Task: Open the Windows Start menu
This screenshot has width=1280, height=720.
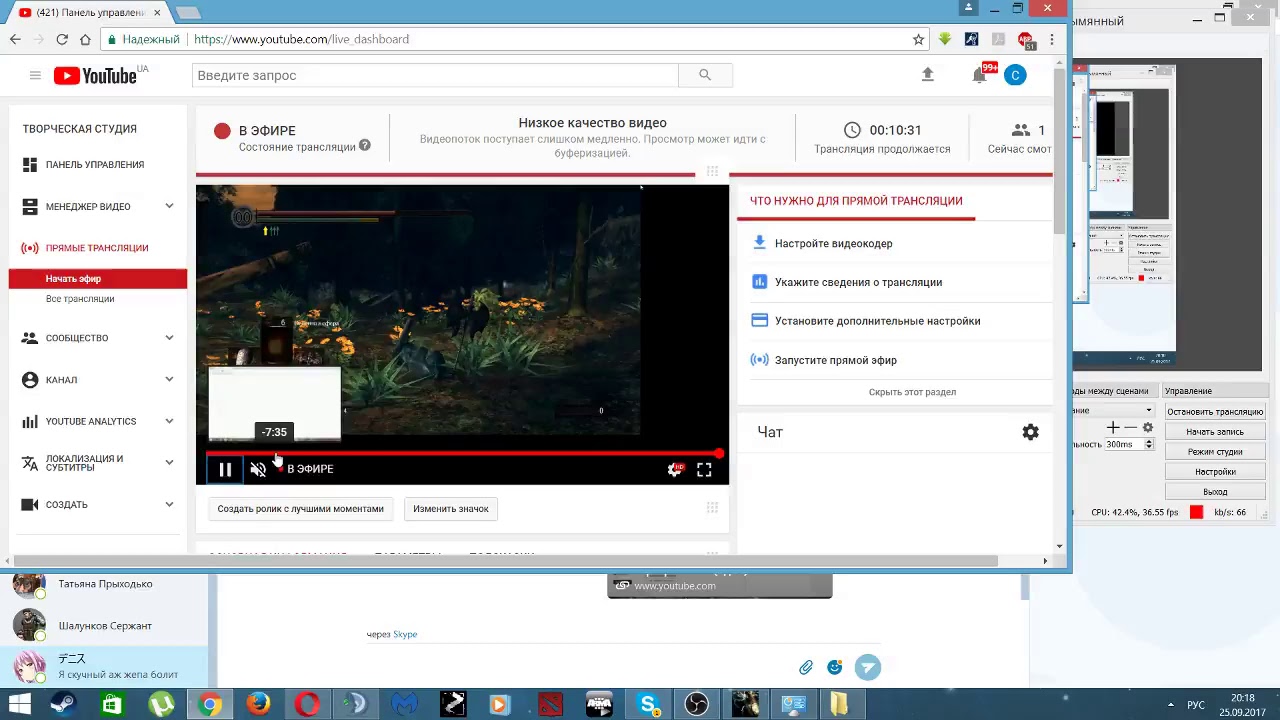Action: (19, 705)
